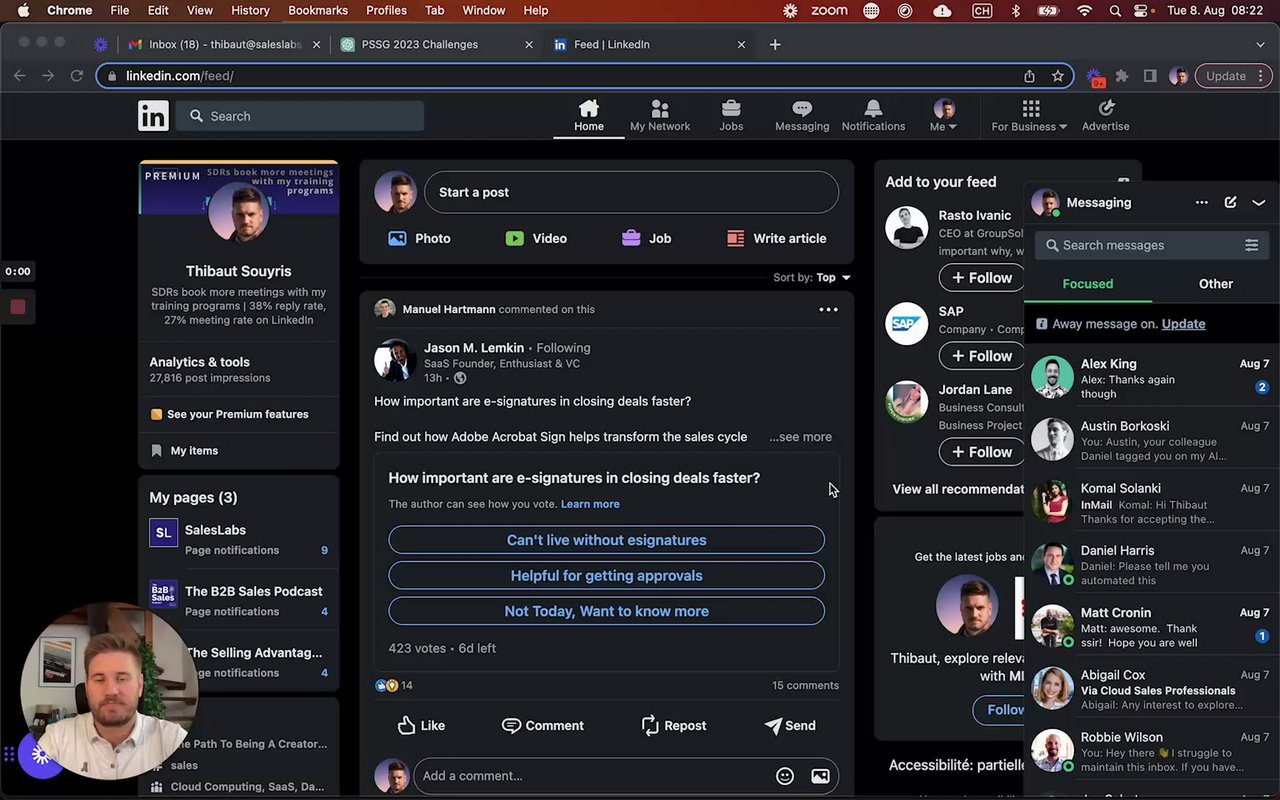Open Messaging panel more options
The image size is (1280, 800).
coord(1201,202)
